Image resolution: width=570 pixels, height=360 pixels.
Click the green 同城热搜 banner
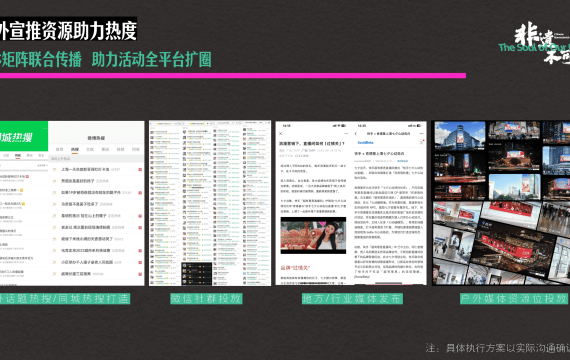[24, 136]
